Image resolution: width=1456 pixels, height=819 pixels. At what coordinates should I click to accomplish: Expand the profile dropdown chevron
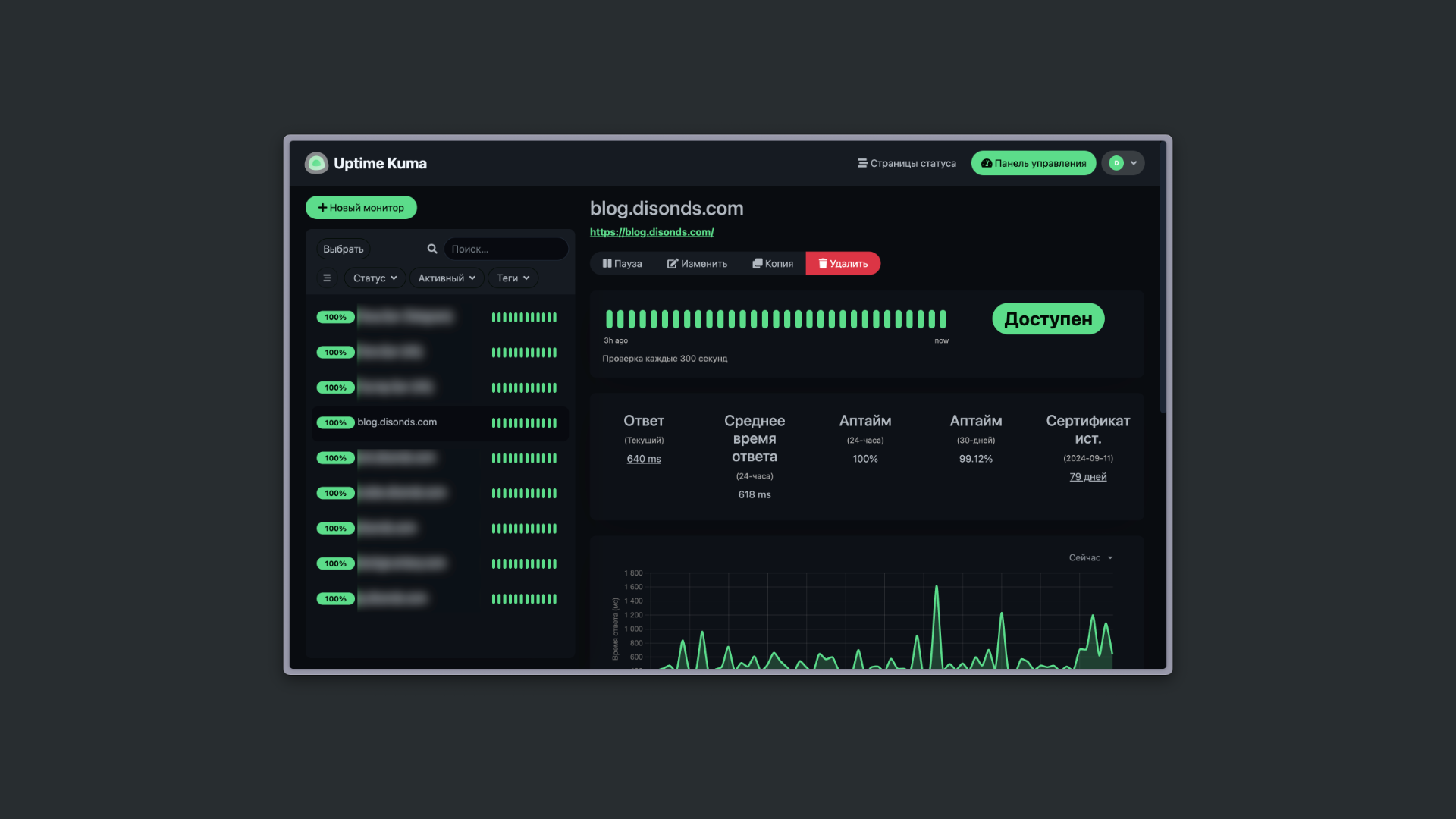tap(1134, 163)
